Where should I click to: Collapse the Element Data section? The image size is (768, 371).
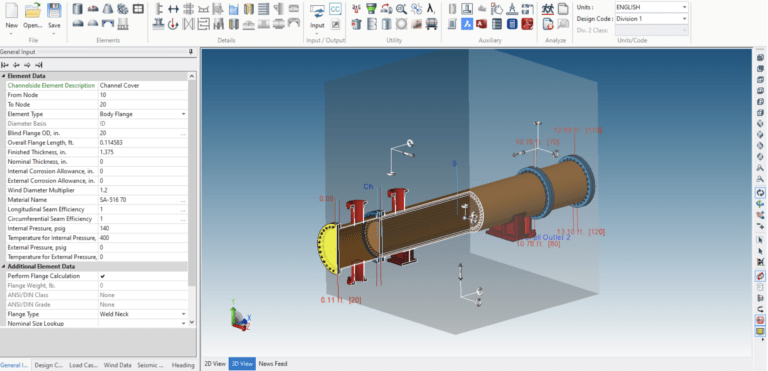(4, 76)
